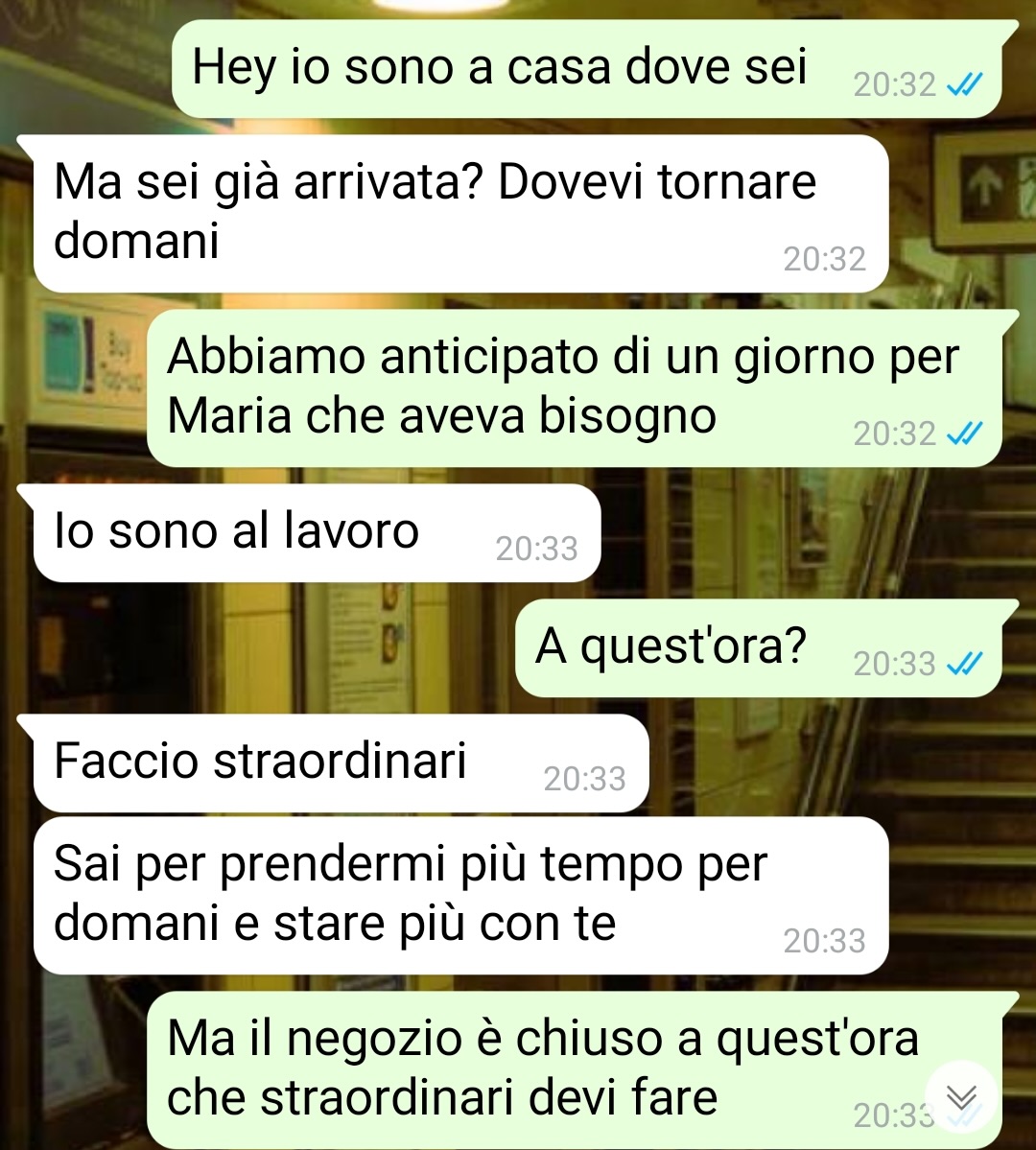This screenshot has width=1036, height=1150.
Task: Tap the 'Faccio straordinari' message bubble
Action: click(341, 763)
